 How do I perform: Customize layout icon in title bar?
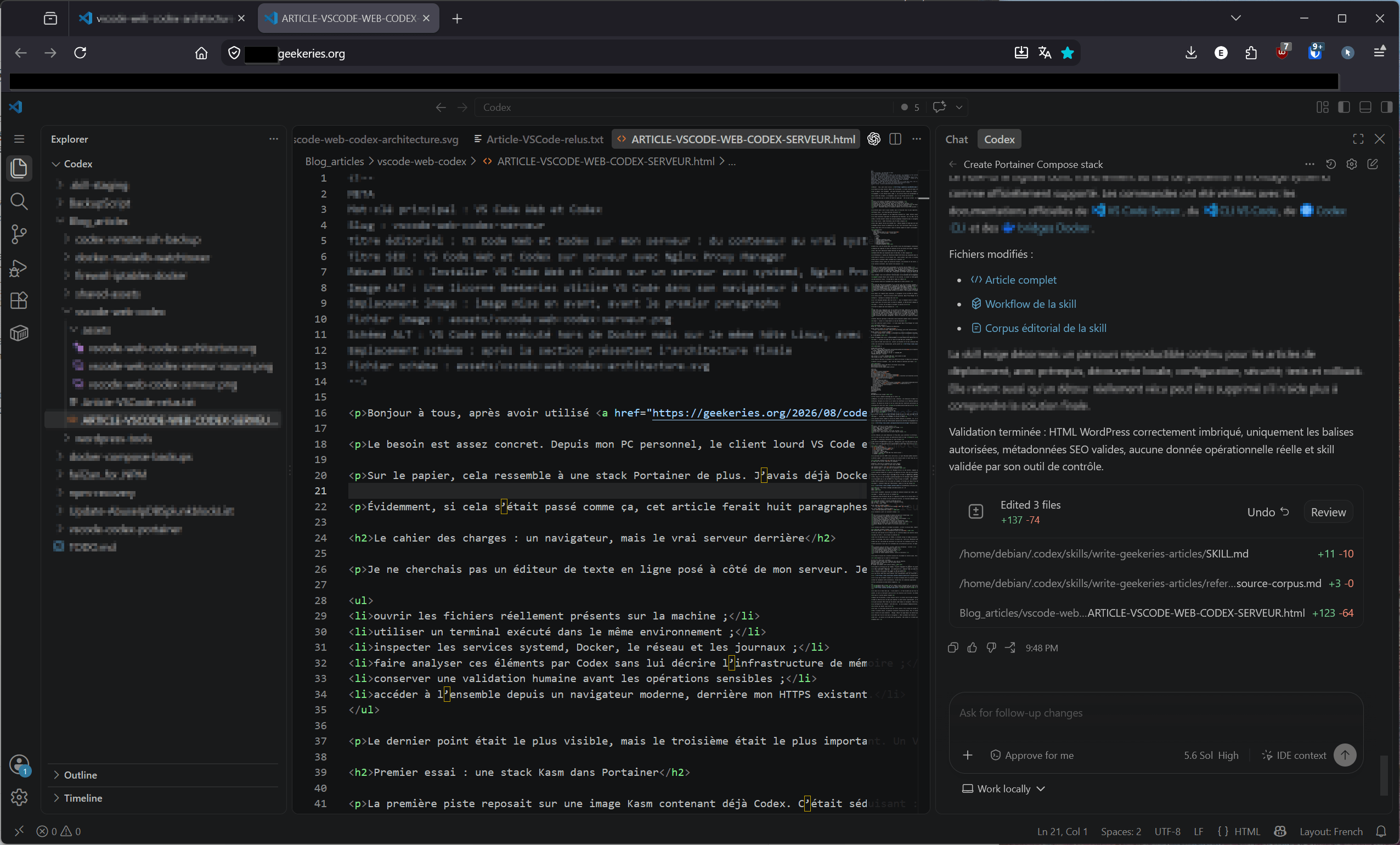[x=1322, y=107]
